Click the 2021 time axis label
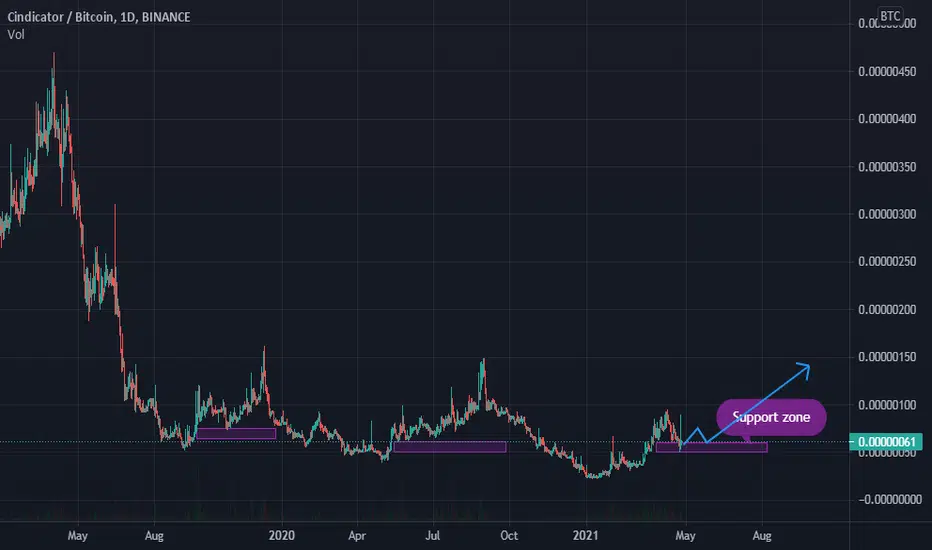The width and height of the screenshot is (932, 550). point(585,536)
